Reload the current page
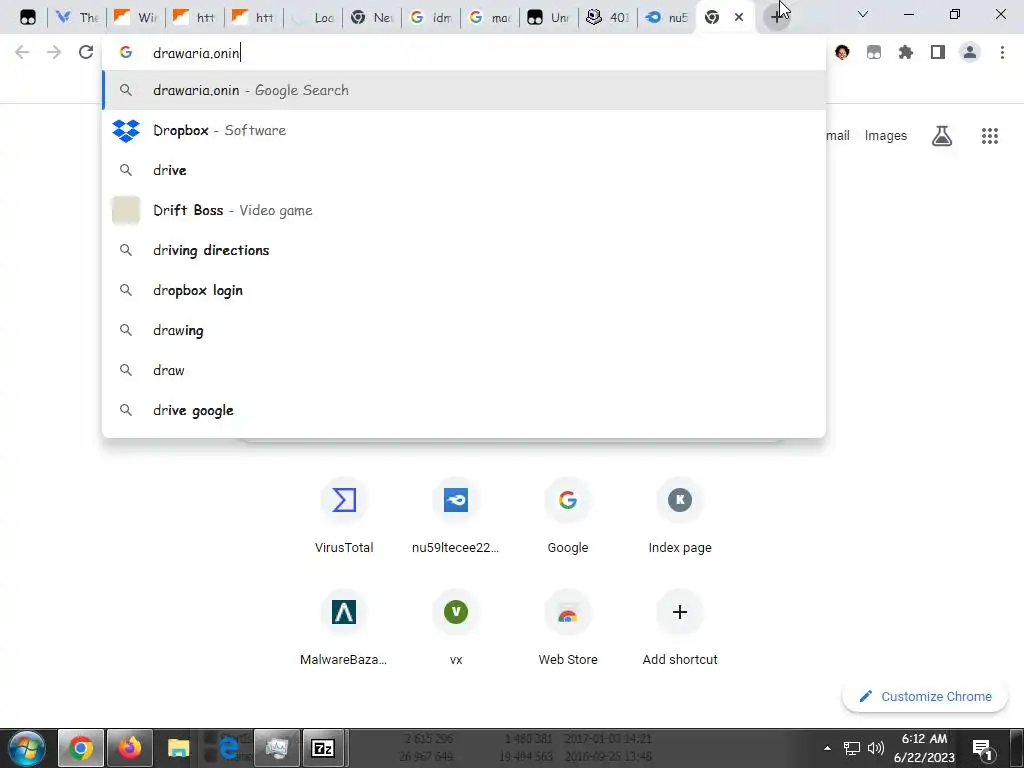 (x=86, y=52)
